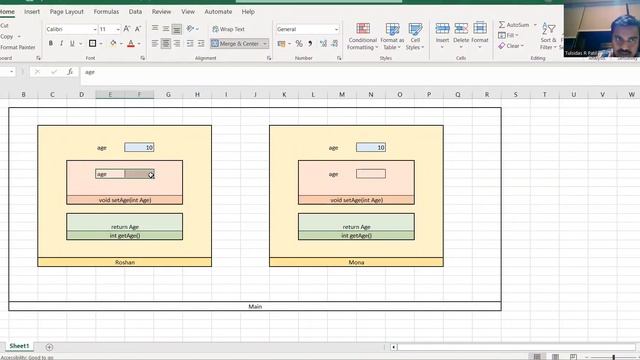The height and width of the screenshot is (360, 640).
Task: Open Format as Table gallery
Action: [x=392, y=36]
